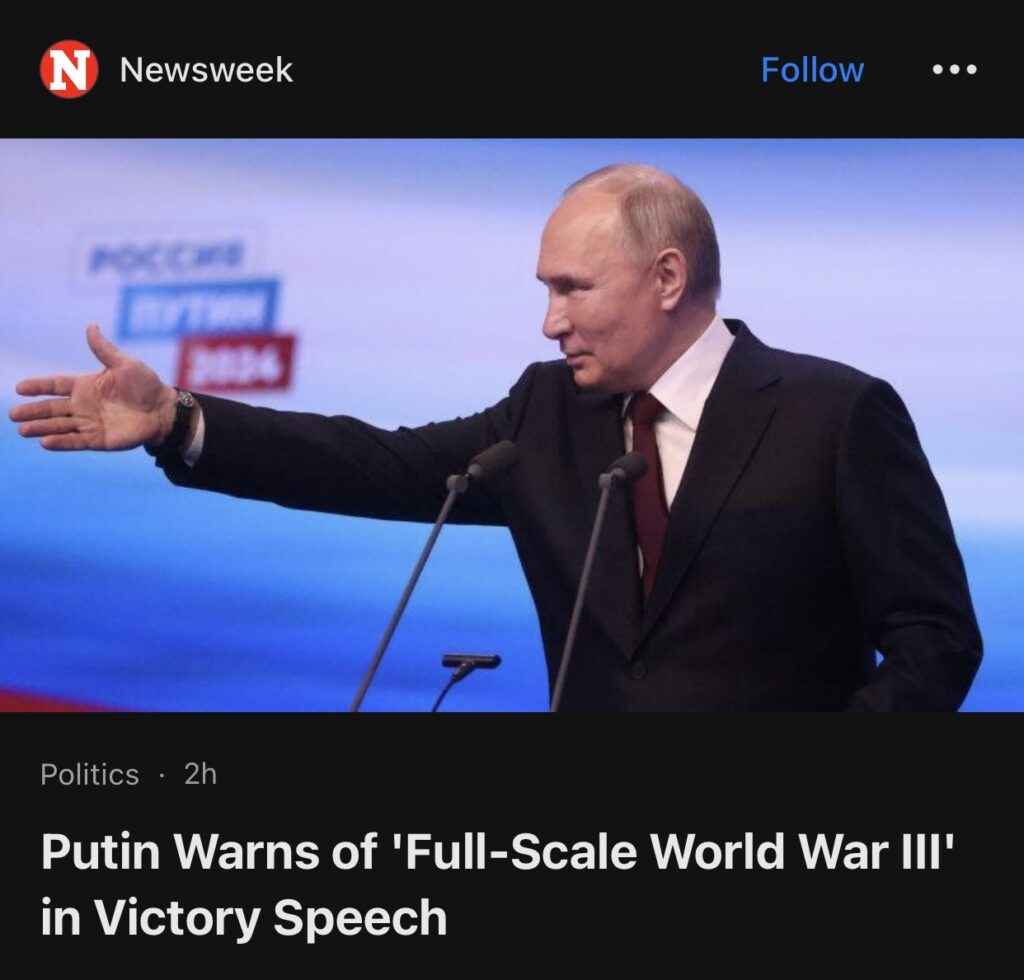Image resolution: width=1024 pixels, height=980 pixels.
Task: Click the word 'Putin' in the headline
Action: coord(101,851)
